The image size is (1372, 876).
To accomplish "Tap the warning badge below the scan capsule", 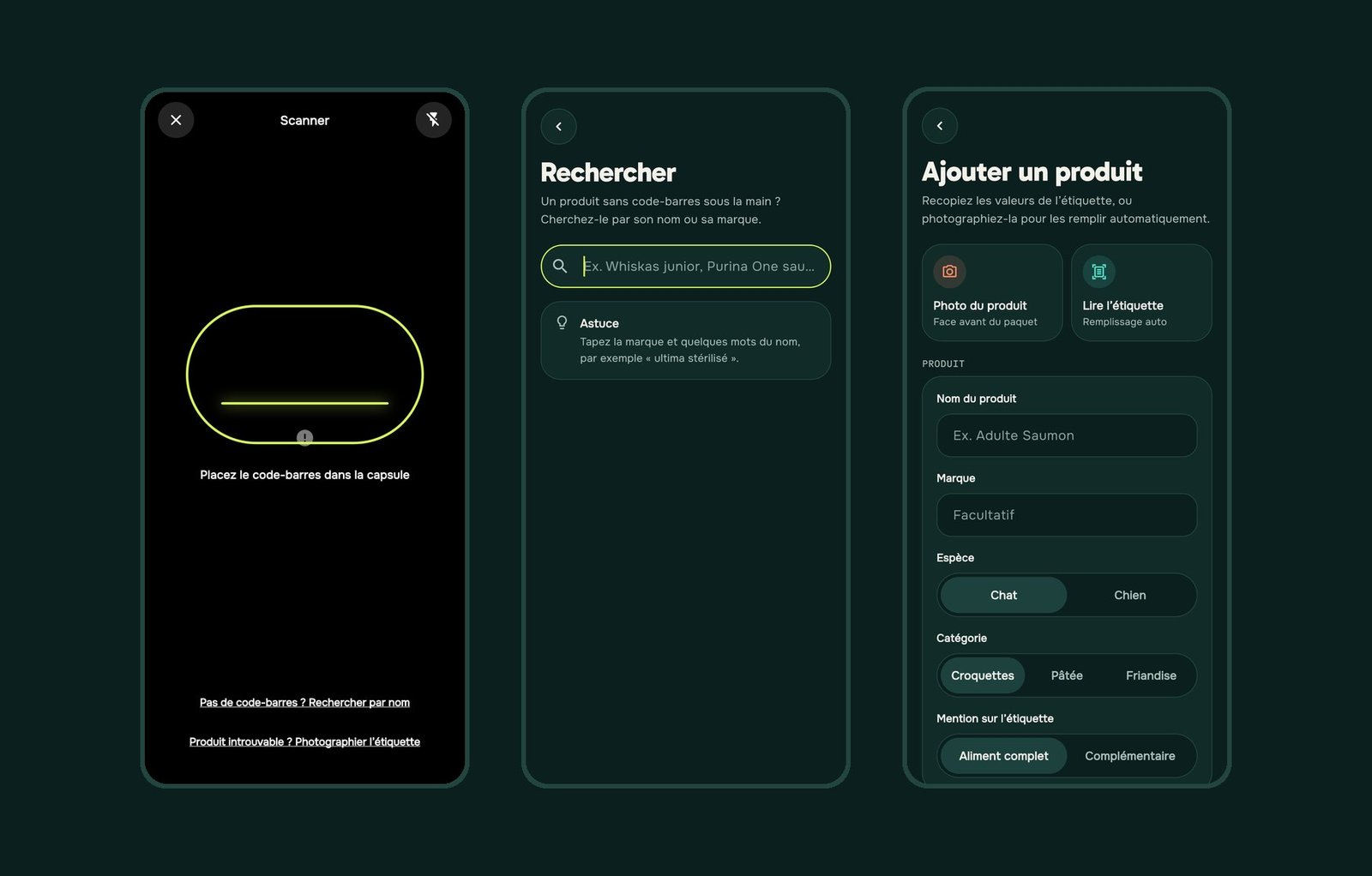I will (304, 437).
